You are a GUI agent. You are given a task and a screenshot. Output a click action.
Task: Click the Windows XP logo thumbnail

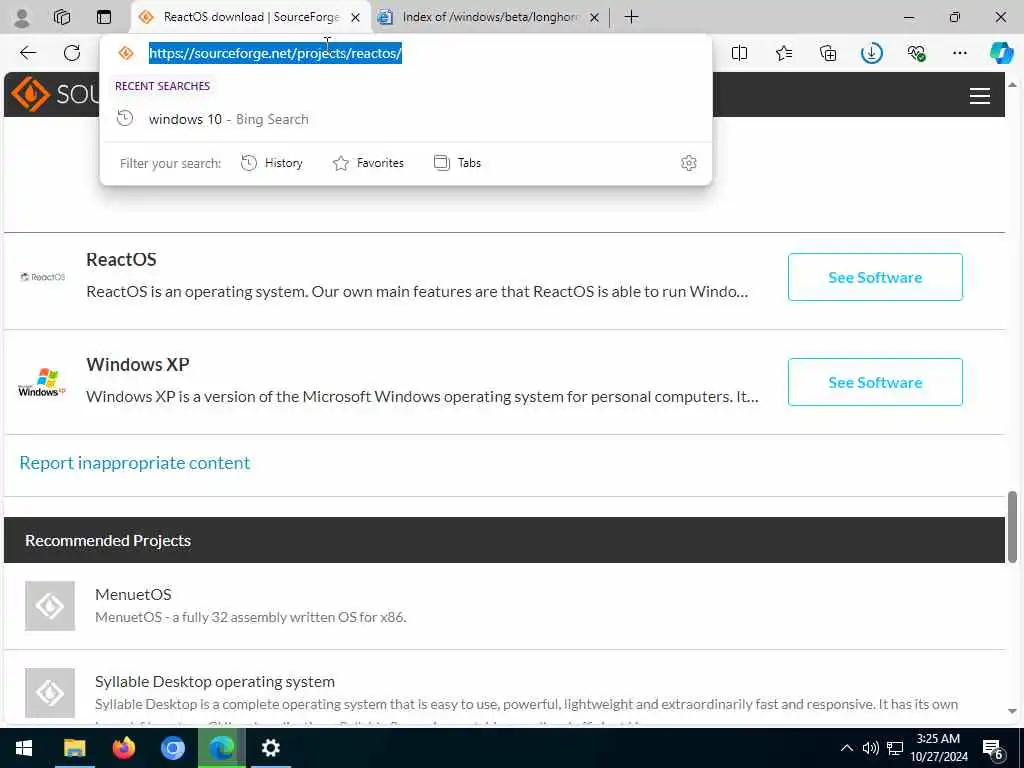(42, 382)
